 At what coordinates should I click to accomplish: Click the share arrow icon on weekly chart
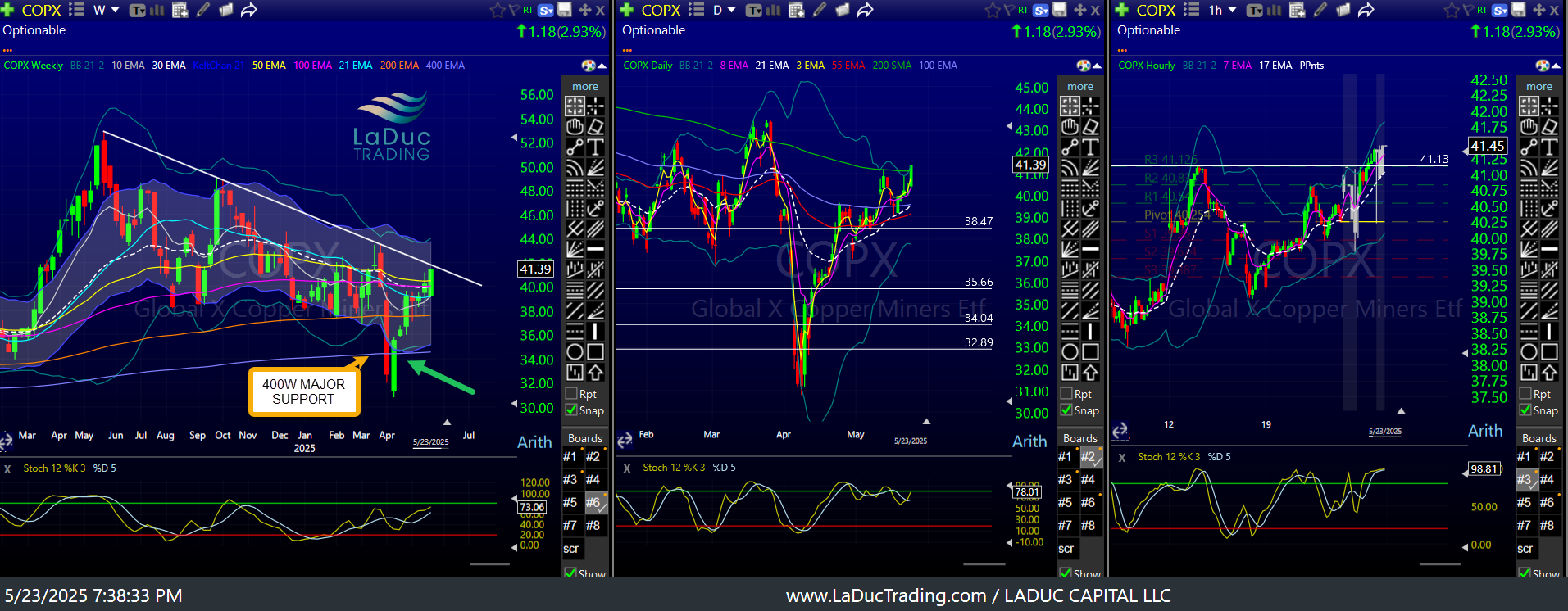249,10
